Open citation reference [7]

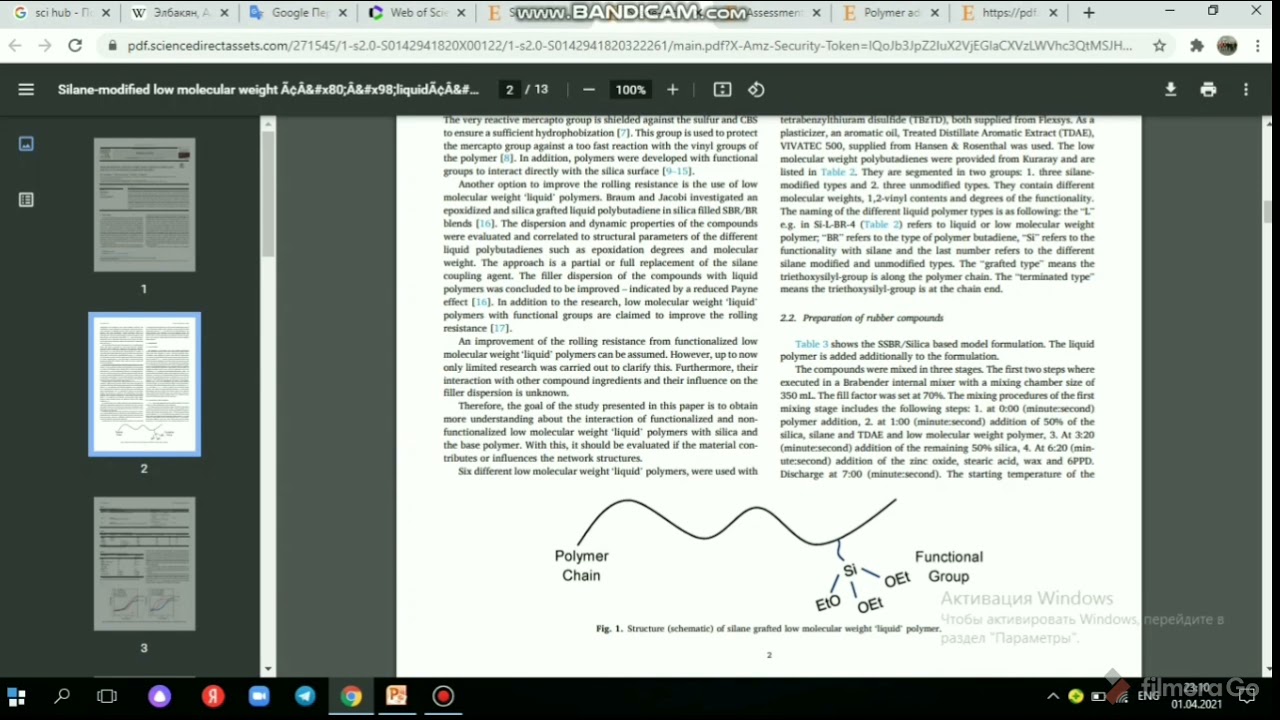point(623,133)
